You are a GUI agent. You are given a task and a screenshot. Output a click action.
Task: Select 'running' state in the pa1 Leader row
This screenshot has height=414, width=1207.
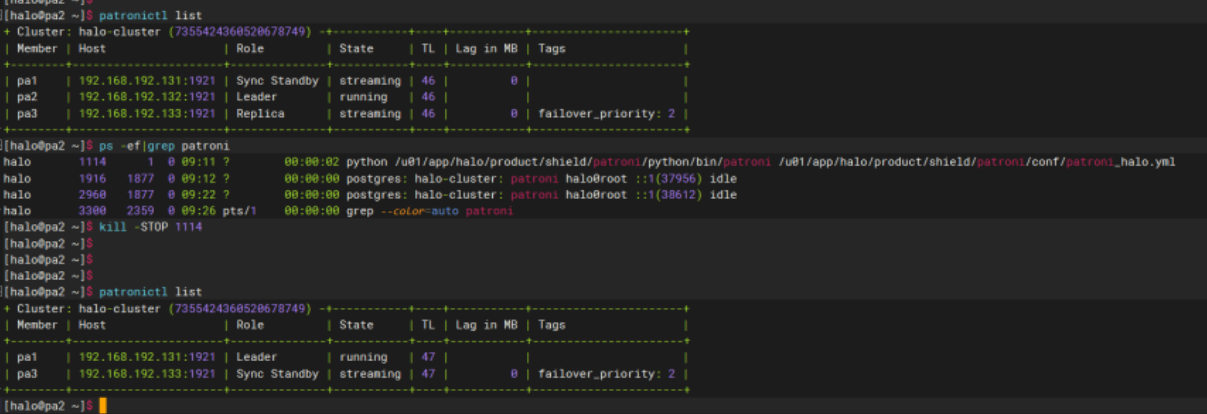click(x=363, y=356)
